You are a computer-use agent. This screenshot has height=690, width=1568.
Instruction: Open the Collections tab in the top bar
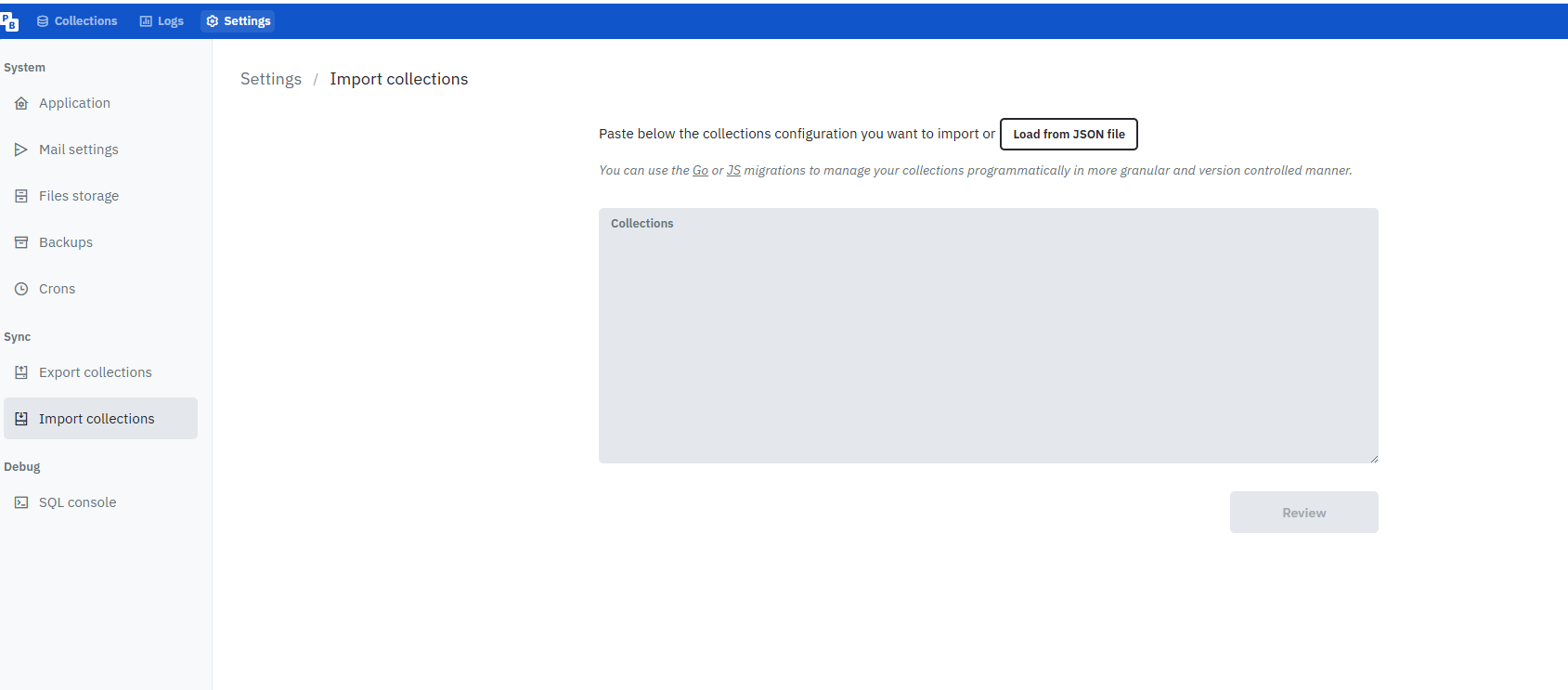coord(77,21)
